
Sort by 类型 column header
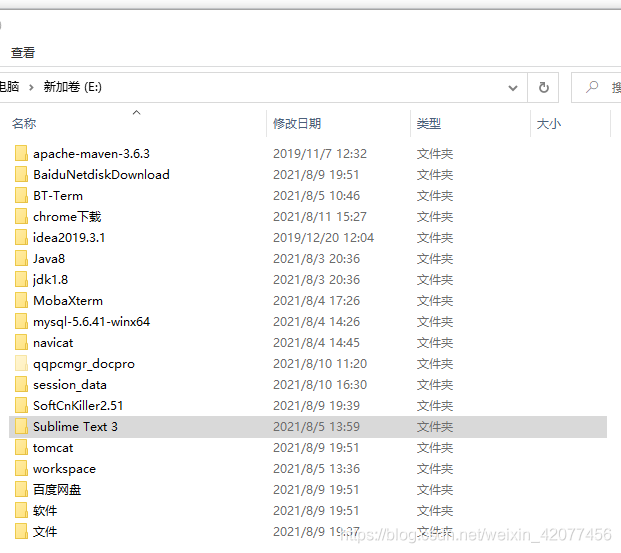(429, 124)
